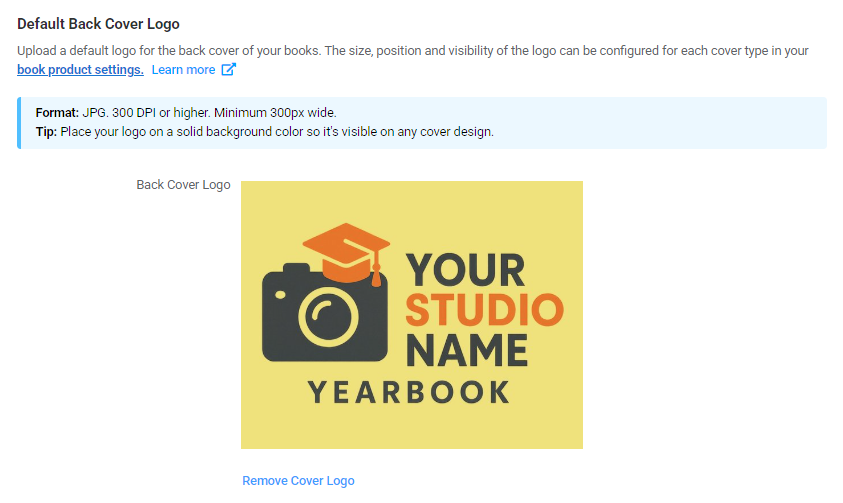Click the small flash dot on the camera

click(x=280, y=294)
